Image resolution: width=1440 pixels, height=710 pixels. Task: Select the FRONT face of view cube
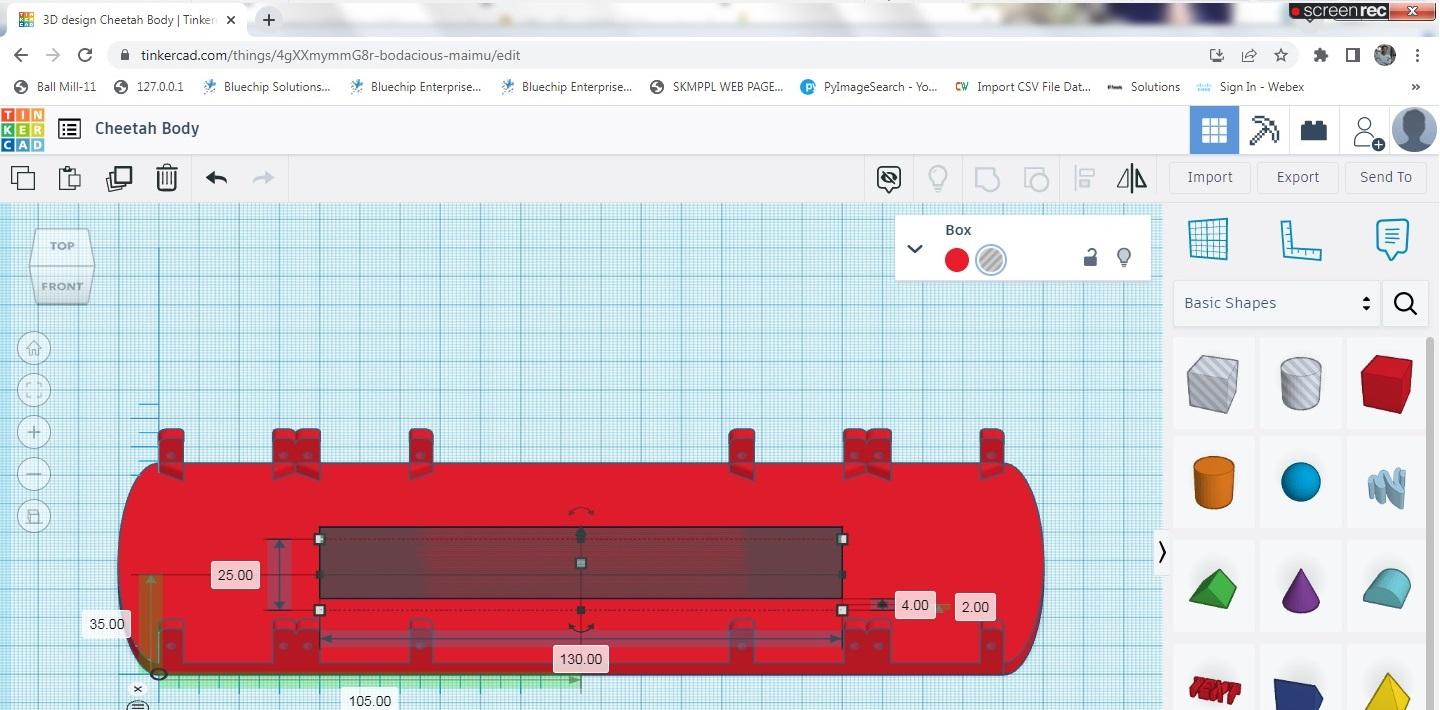[x=62, y=286]
